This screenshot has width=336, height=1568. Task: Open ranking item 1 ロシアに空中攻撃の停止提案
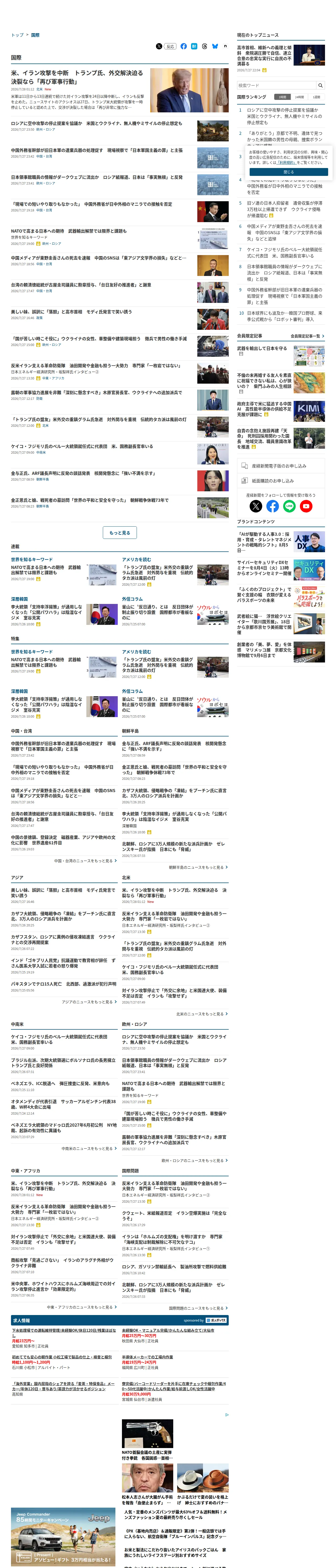tap(284, 116)
